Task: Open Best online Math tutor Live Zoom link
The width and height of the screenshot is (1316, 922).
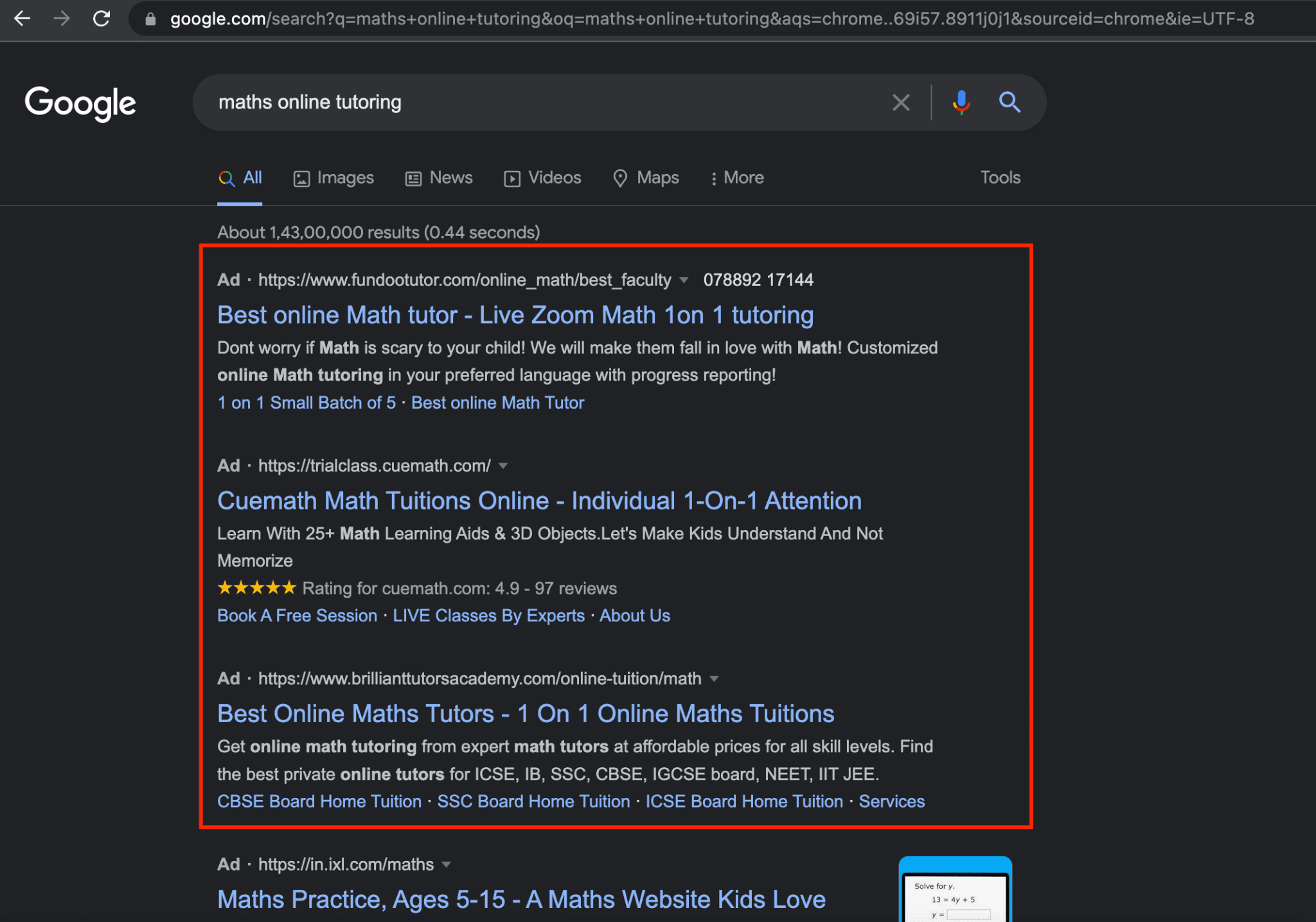Action: click(515, 315)
